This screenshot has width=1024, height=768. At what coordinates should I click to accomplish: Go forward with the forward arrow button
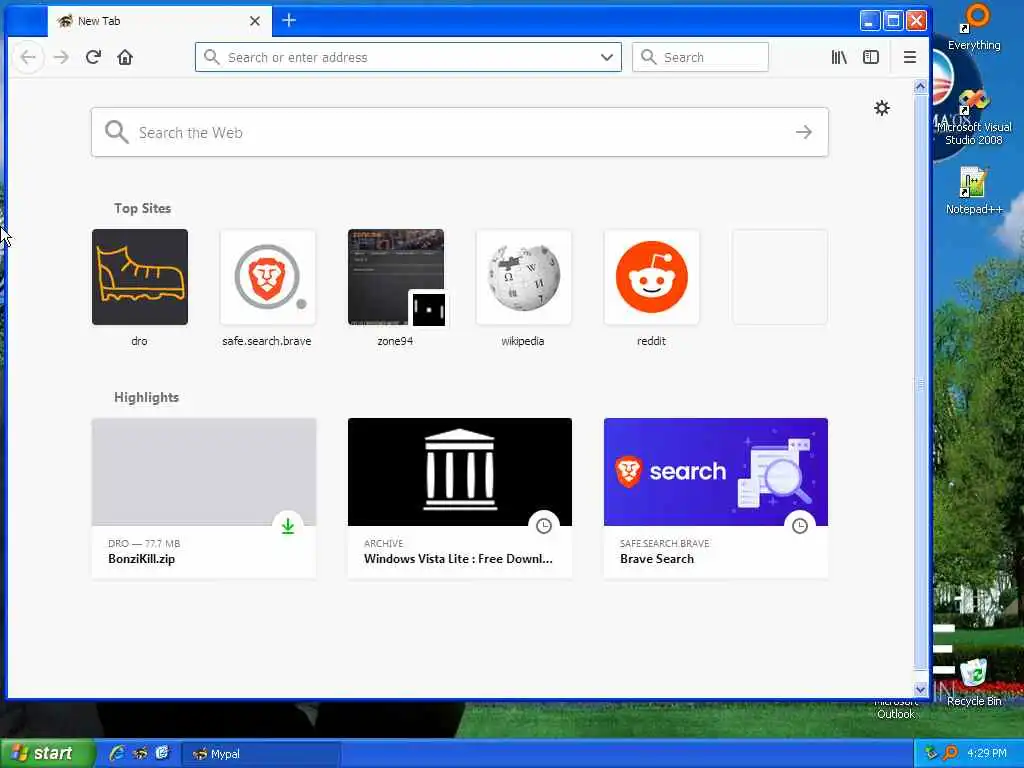61,57
